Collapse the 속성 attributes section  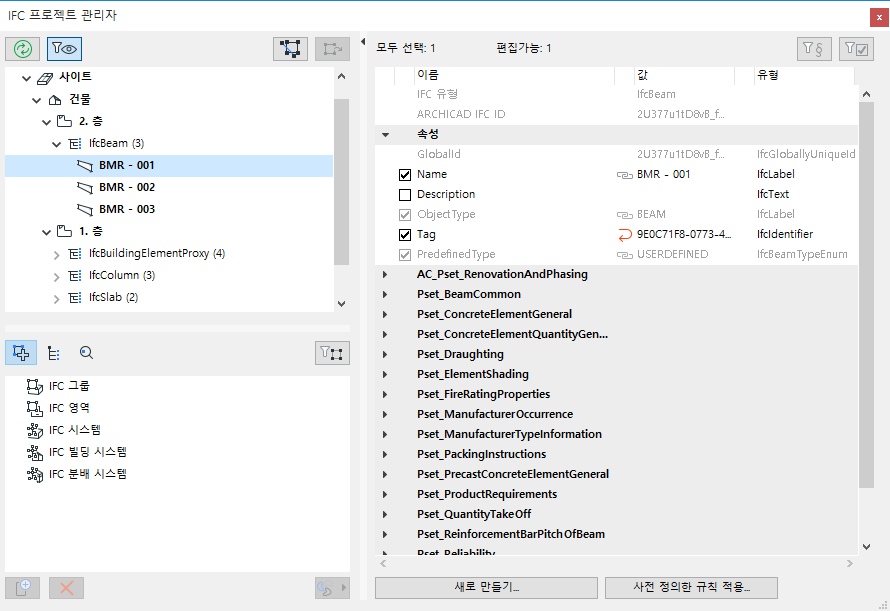point(385,135)
